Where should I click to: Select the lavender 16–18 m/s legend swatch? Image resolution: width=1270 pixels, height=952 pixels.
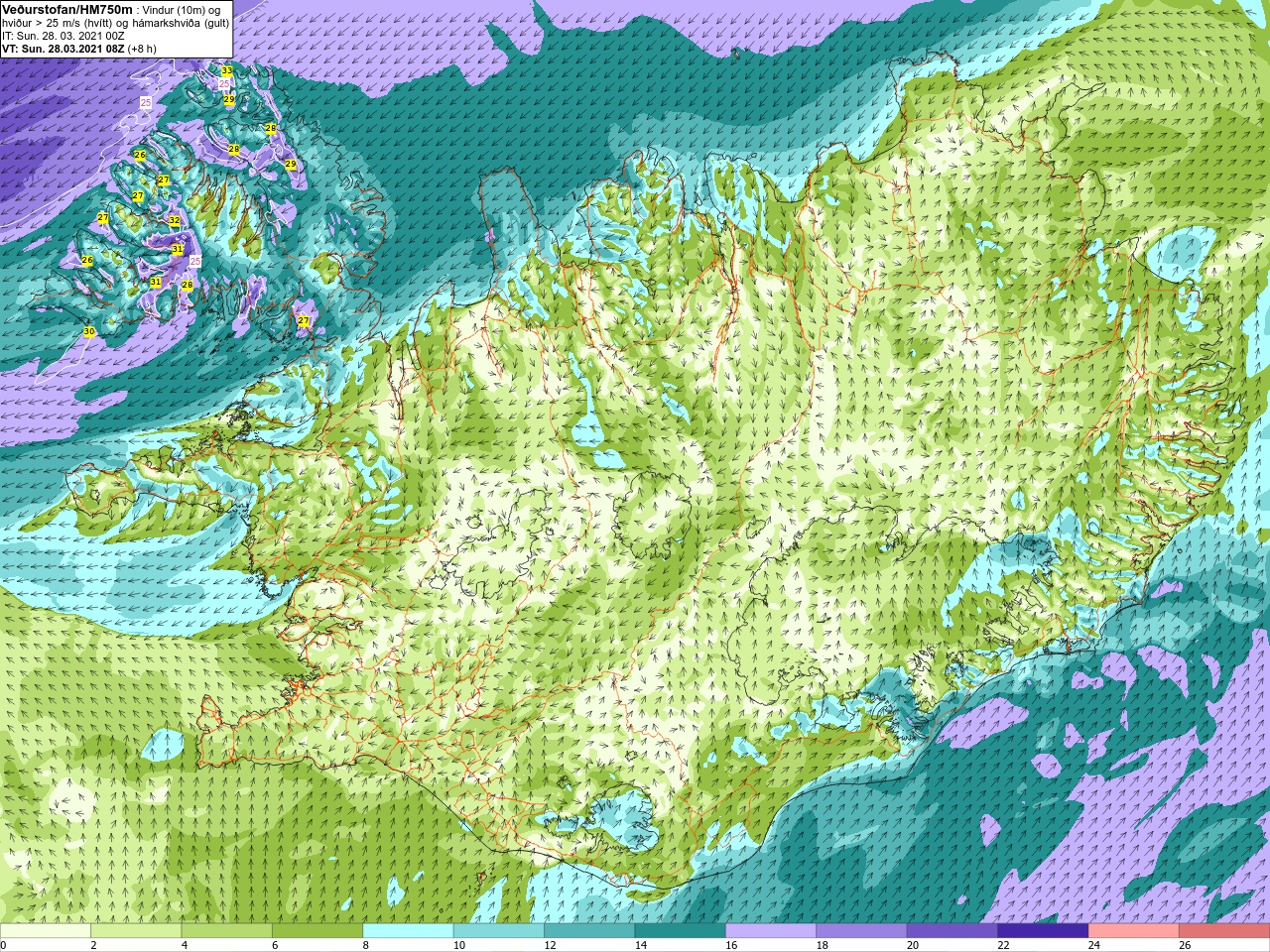click(x=771, y=931)
